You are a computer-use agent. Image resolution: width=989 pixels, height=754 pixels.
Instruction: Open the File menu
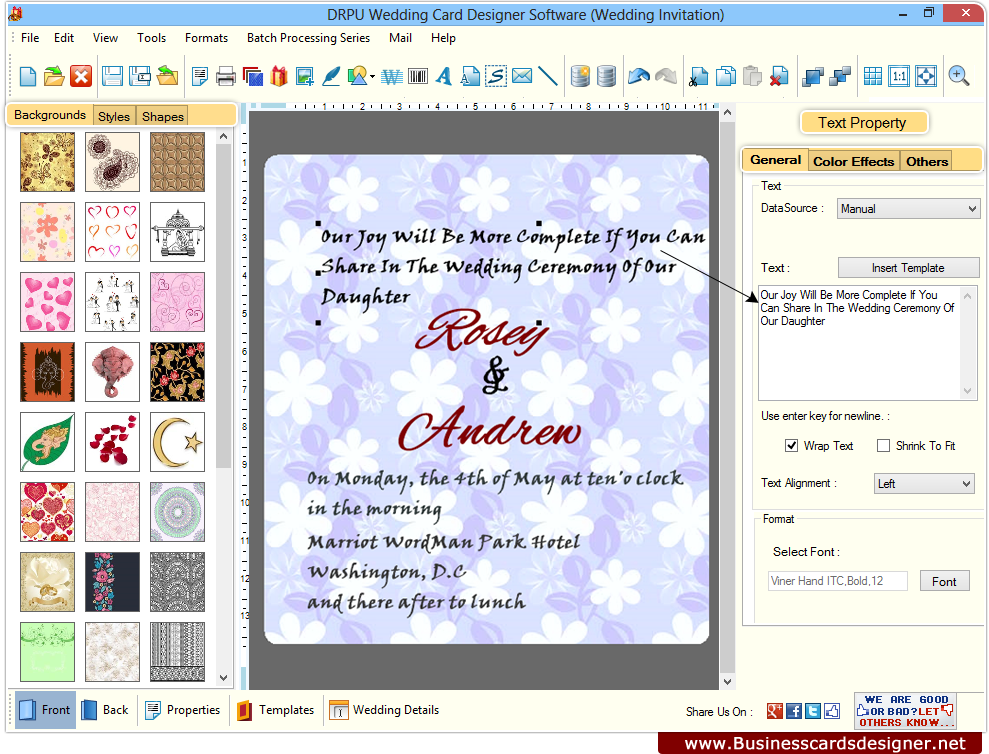coord(30,38)
